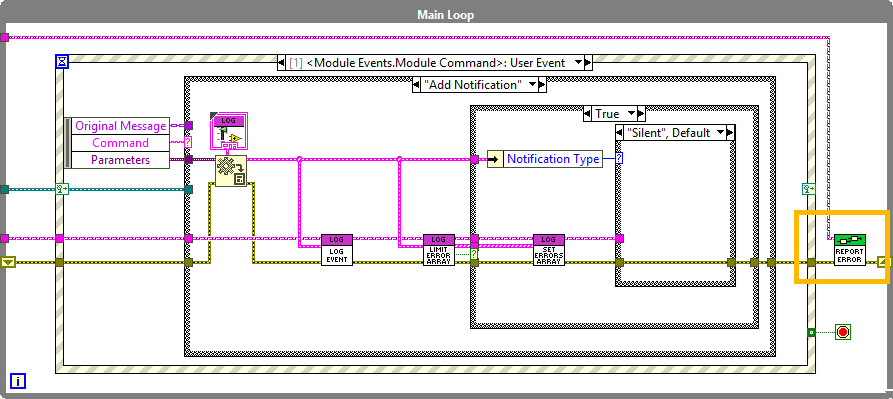The image size is (893, 399).
Task: Select the REPORT ERROR subVI
Action: pyautogui.click(x=850, y=250)
